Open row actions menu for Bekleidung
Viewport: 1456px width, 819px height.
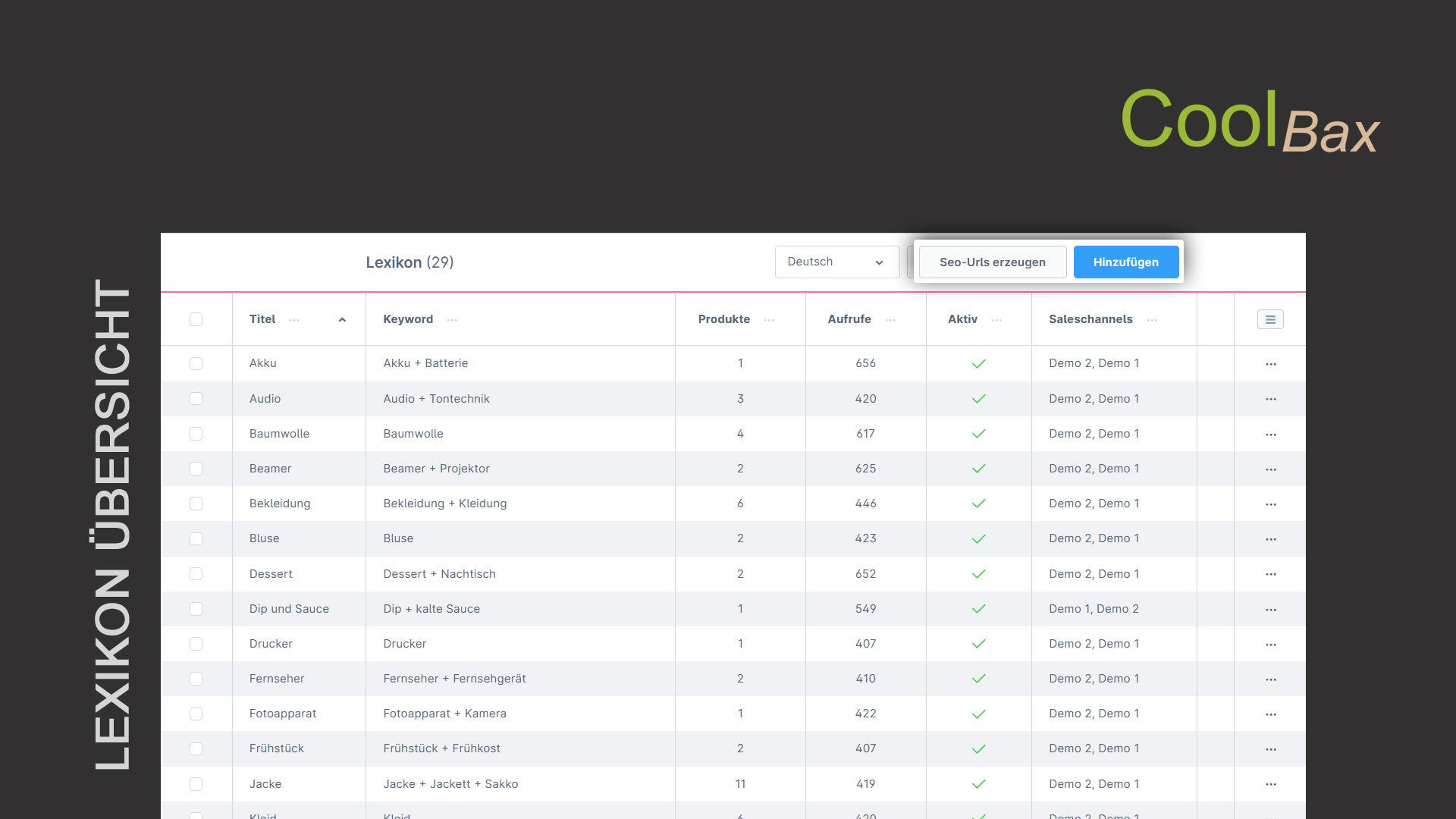click(x=1270, y=504)
